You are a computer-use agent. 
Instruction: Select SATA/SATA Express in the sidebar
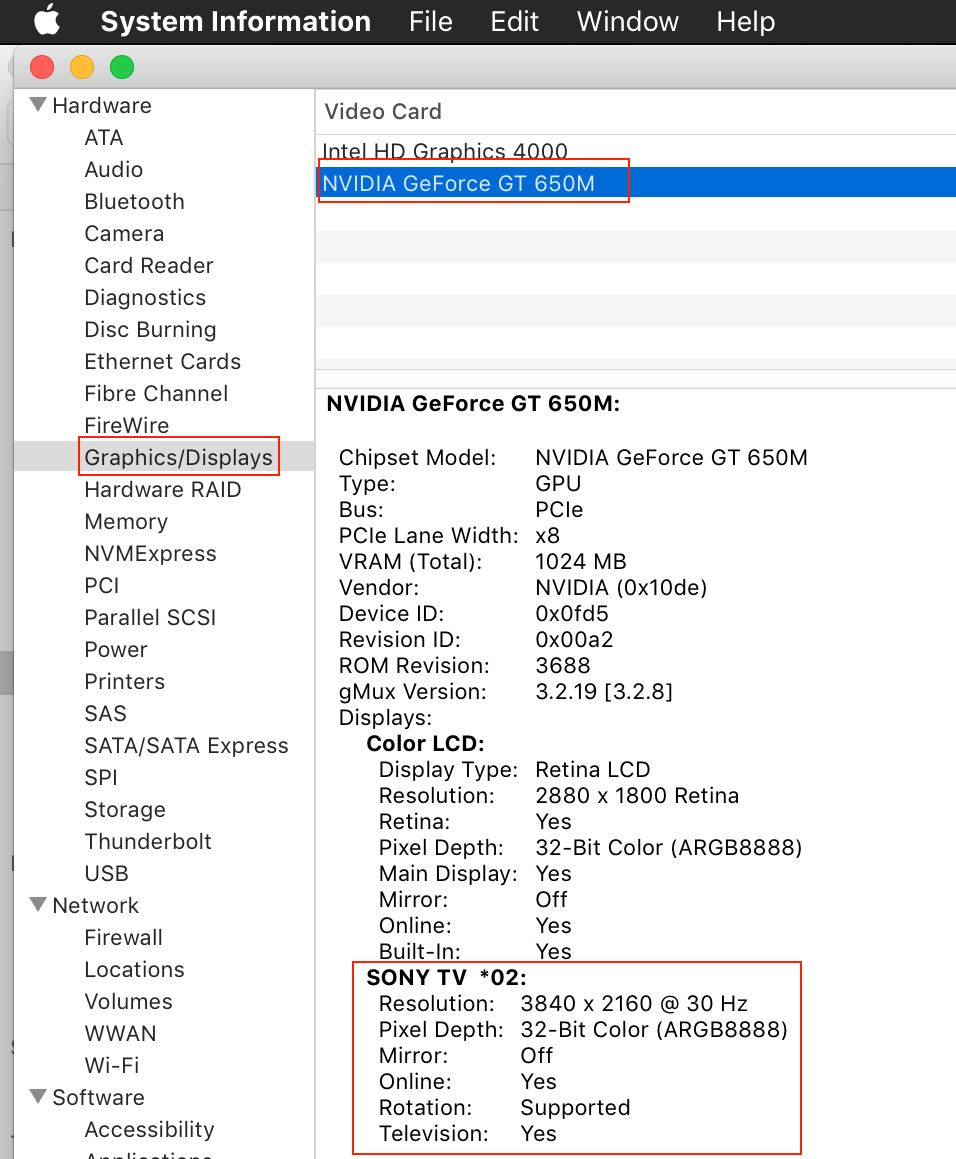point(186,745)
